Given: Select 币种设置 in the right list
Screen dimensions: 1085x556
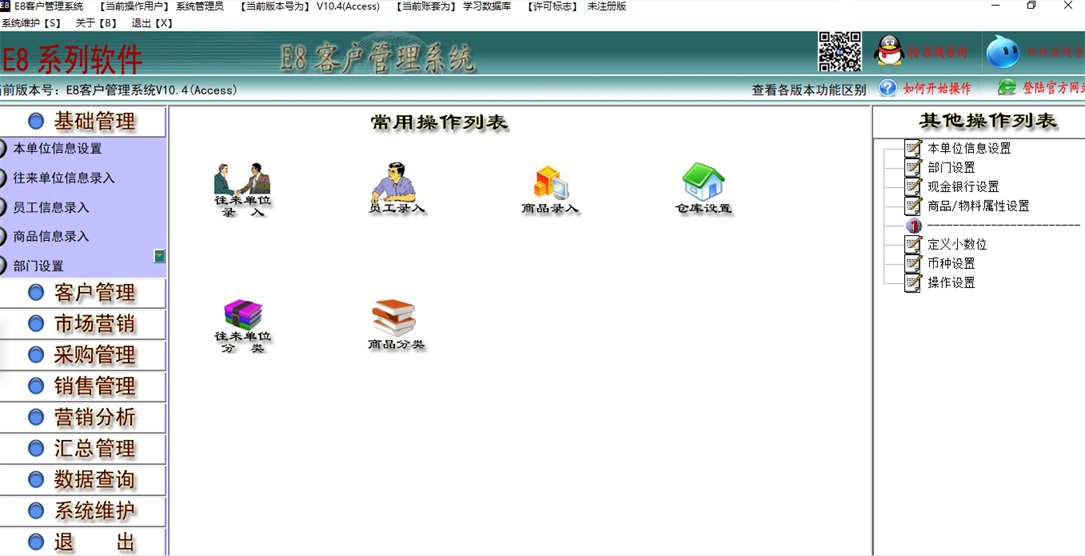Looking at the screenshot, I should click(950, 264).
